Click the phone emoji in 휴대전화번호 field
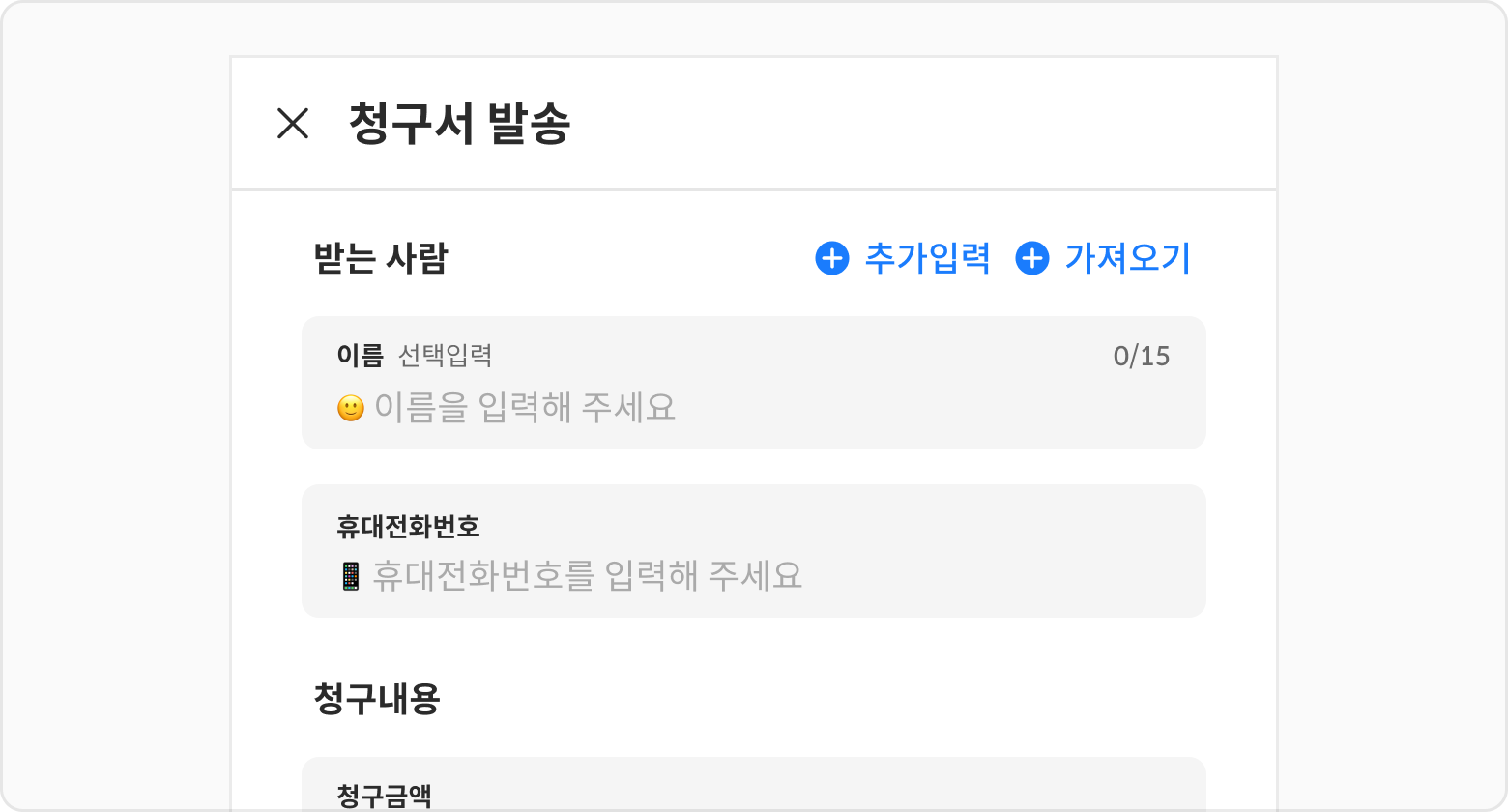Viewport: 1508px width, 812px height. pos(351,576)
